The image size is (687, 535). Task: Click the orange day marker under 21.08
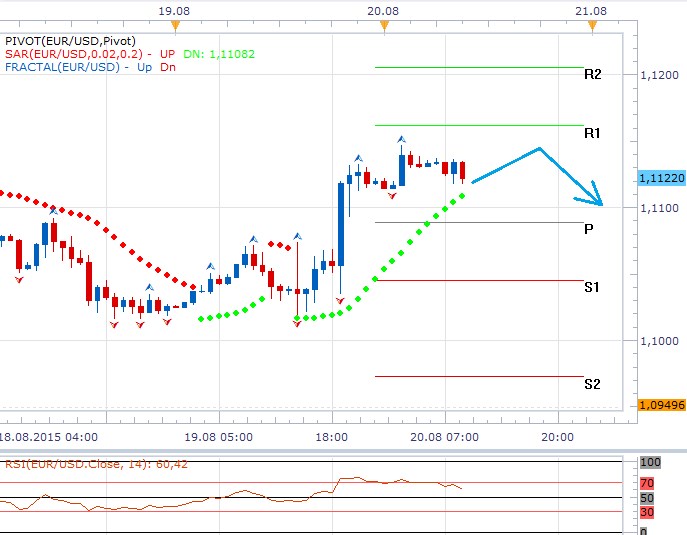tap(593, 24)
